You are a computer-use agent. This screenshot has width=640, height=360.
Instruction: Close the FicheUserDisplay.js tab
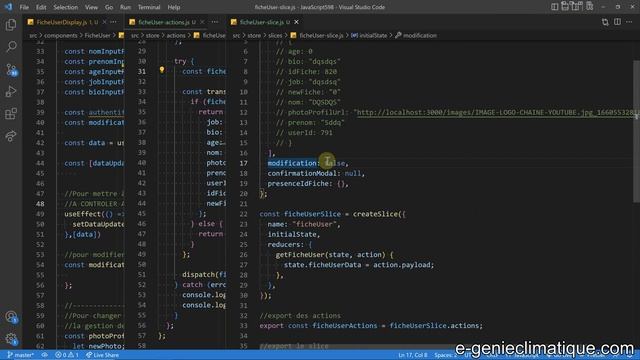pyautogui.click(x=104, y=22)
